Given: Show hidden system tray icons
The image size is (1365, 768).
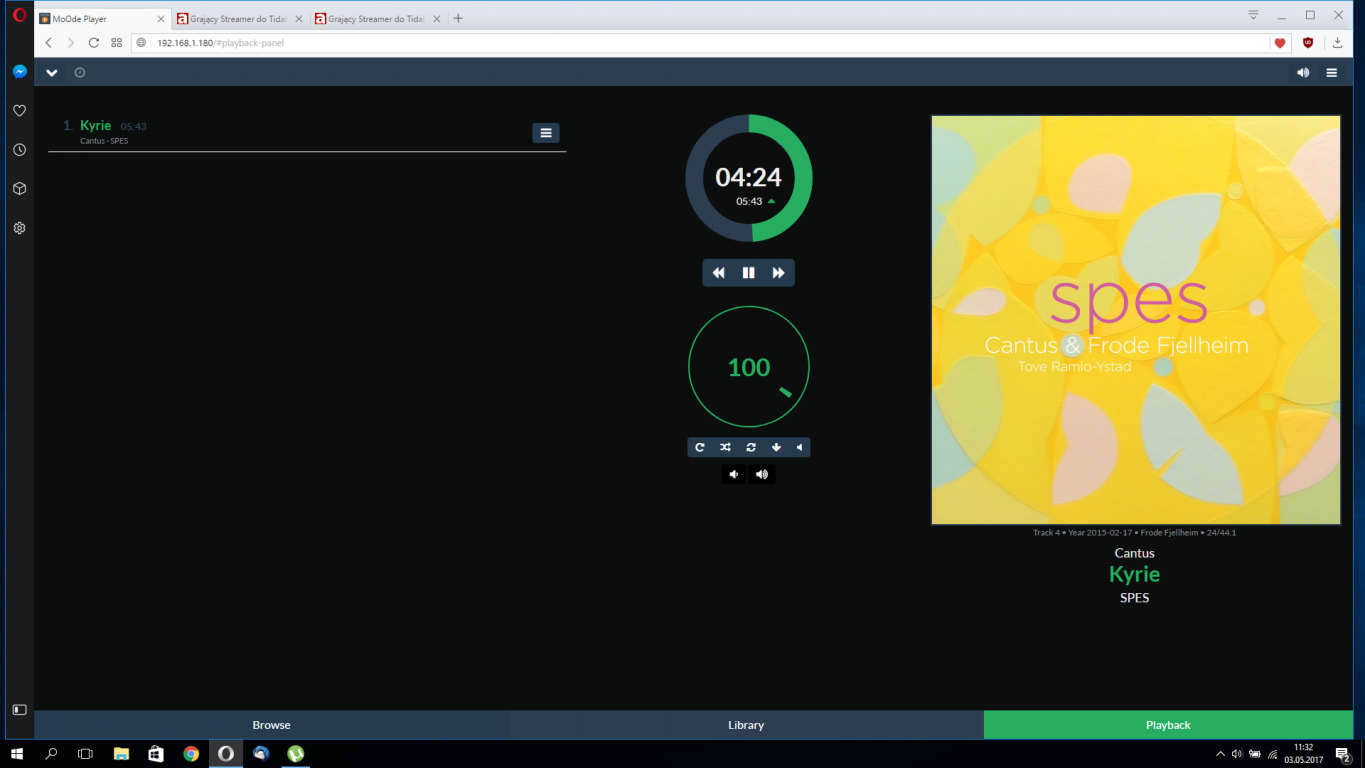Looking at the screenshot, I should pyautogui.click(x=1220, y=754).
